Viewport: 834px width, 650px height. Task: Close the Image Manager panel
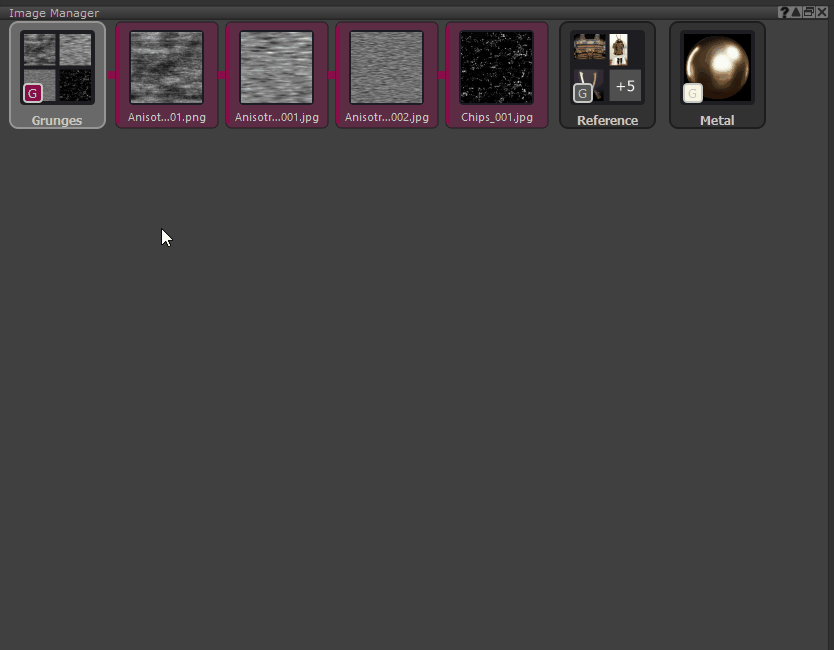click(822, 13)
